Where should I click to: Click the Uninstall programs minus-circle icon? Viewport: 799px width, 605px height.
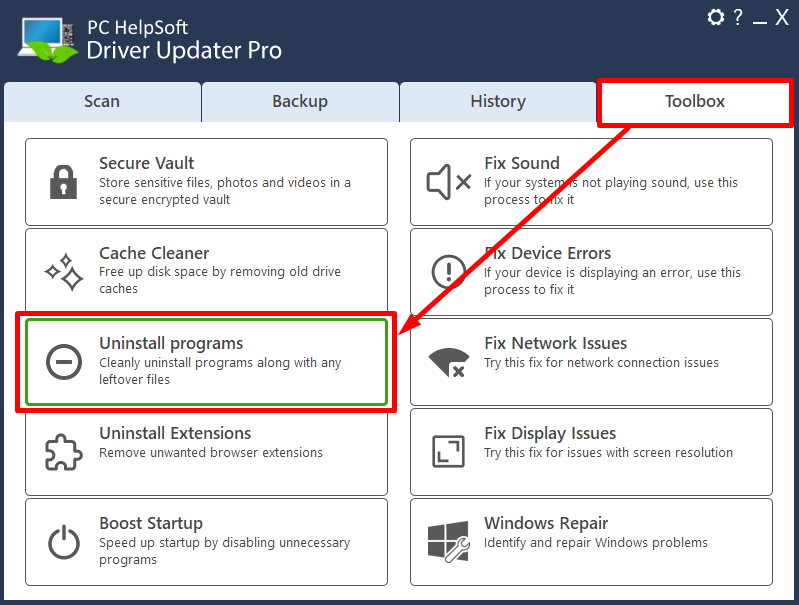(64, 362)
